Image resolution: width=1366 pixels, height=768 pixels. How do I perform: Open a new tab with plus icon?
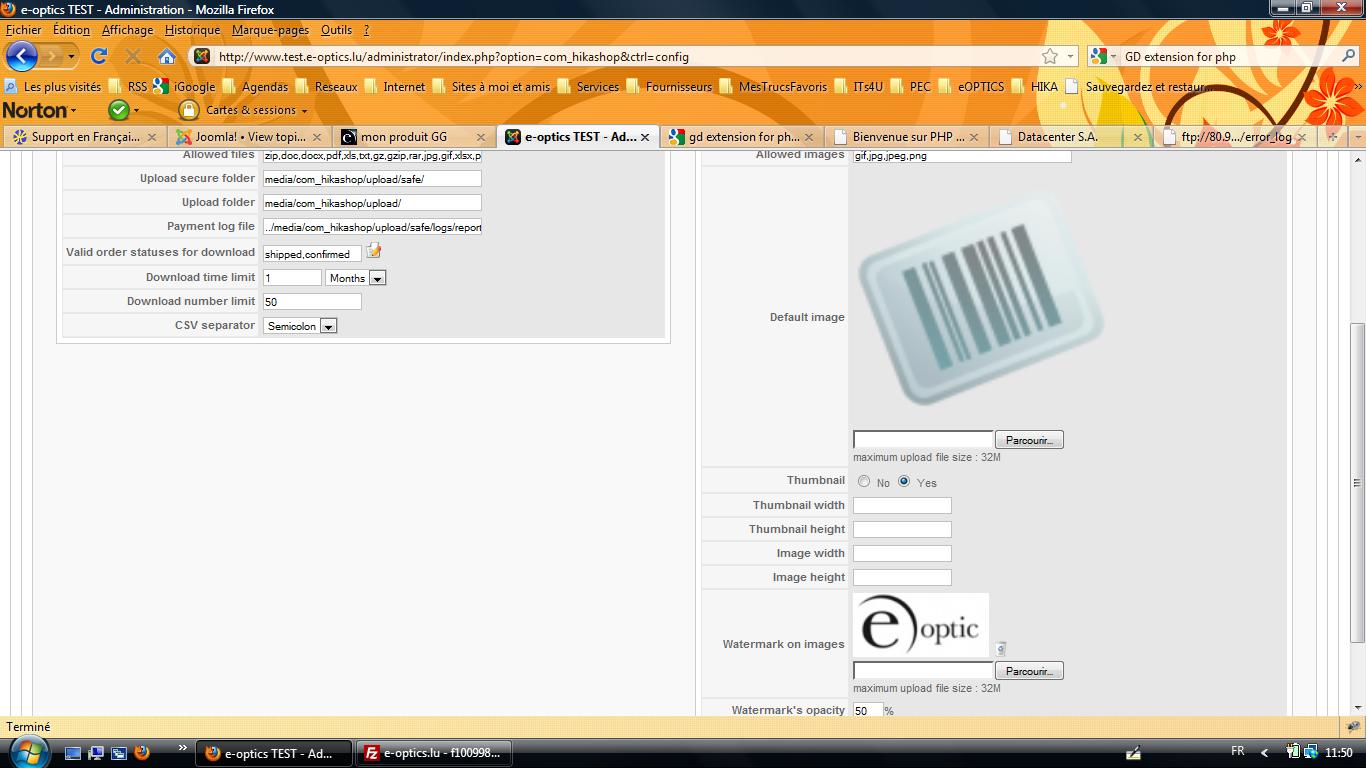(1333, 137)
